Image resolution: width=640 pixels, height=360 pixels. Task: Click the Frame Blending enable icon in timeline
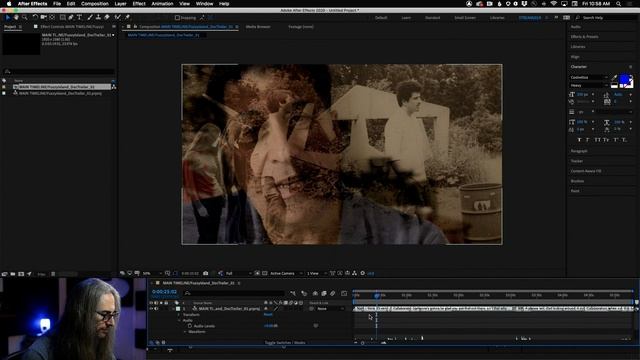coord(324,293)
